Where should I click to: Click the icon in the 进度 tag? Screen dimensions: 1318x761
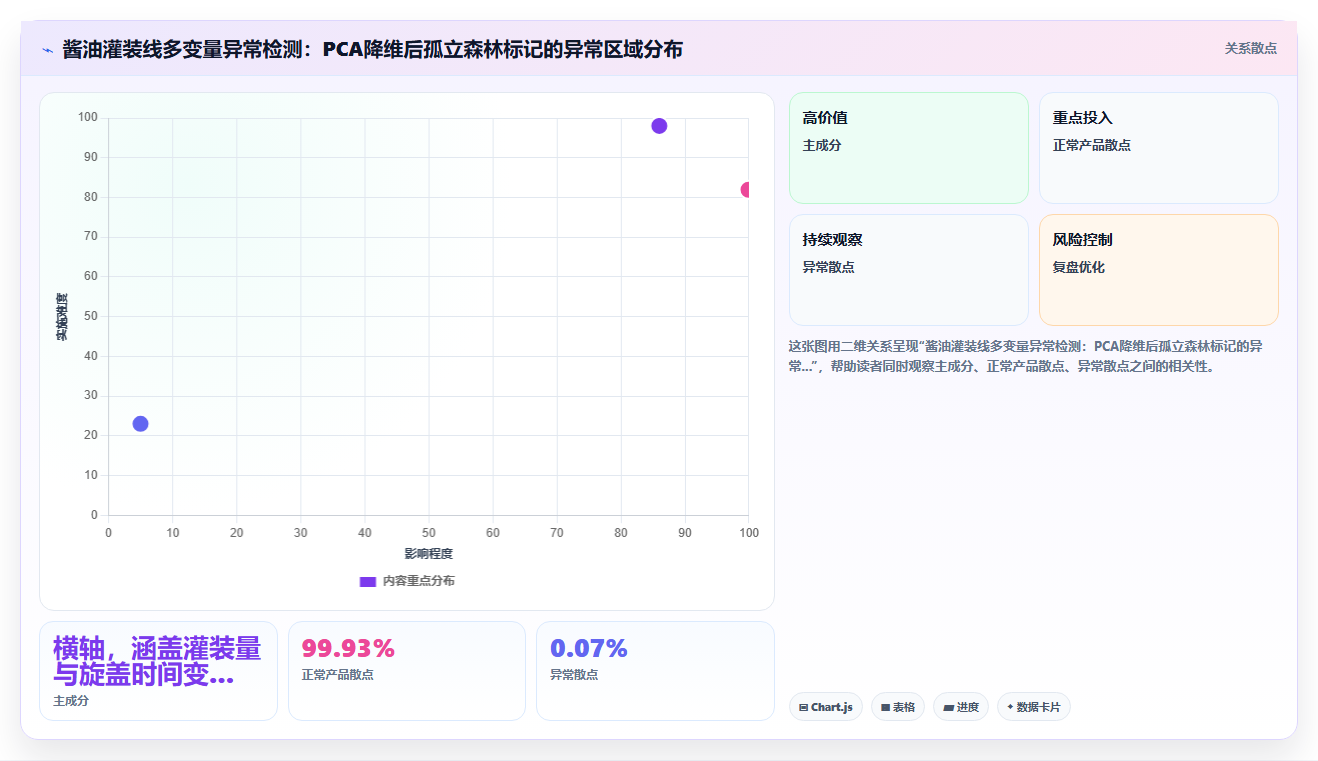948,707
